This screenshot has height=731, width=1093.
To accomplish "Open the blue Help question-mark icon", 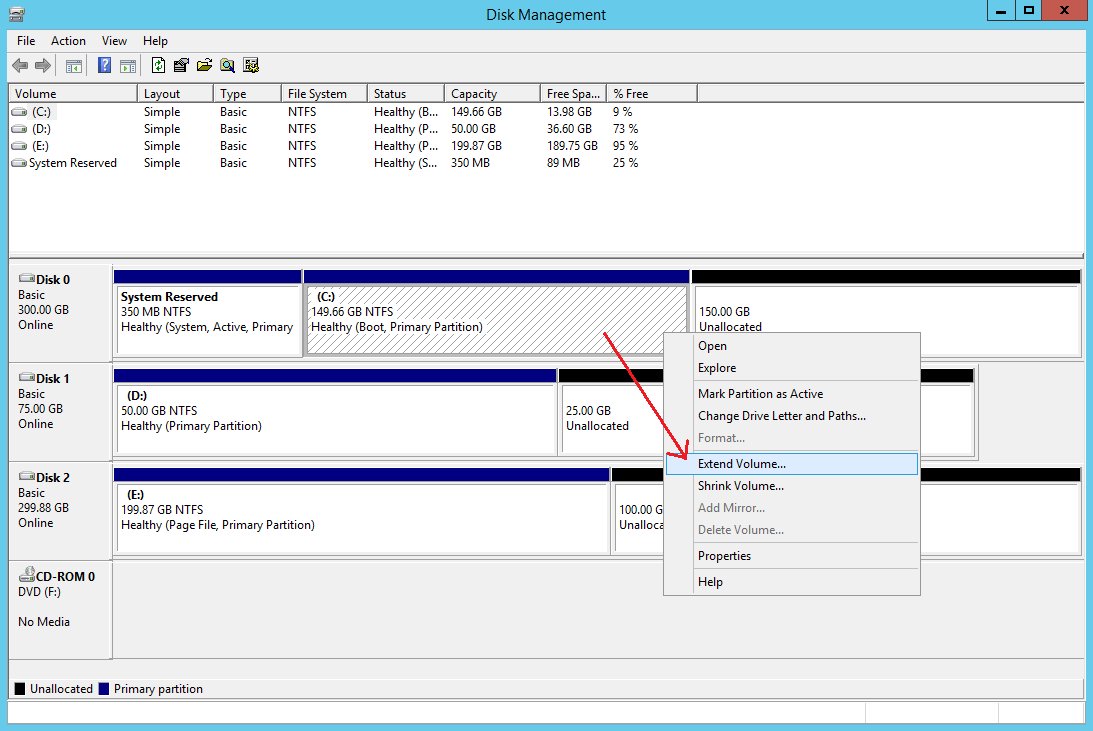I will point(104,66).
